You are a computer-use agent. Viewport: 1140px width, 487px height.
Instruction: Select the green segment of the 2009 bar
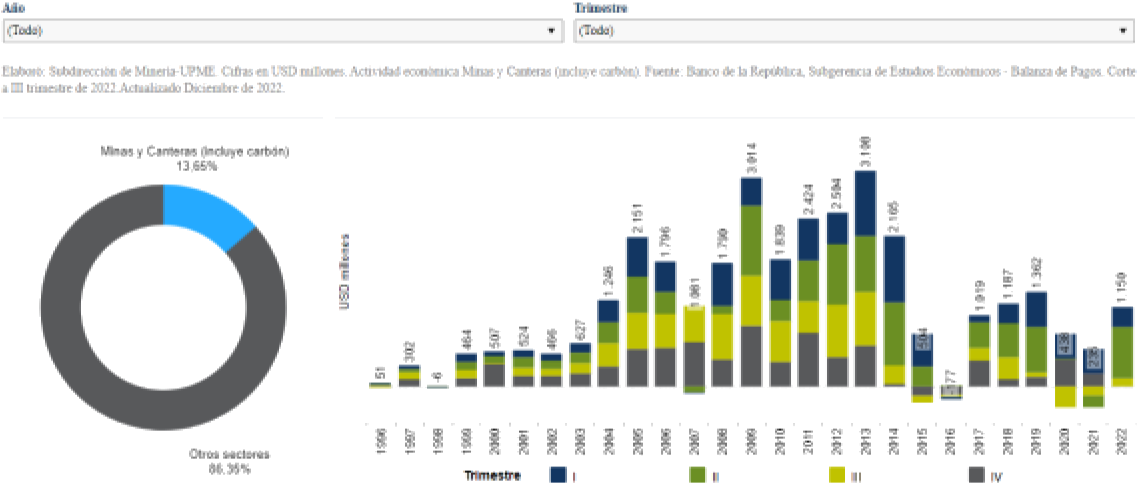pos(753,240)
